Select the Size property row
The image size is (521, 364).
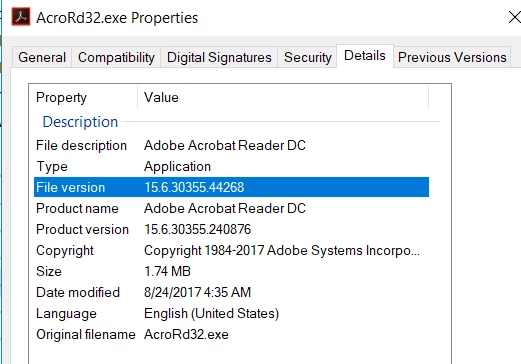pyautogui.click(x=231, y=271)
